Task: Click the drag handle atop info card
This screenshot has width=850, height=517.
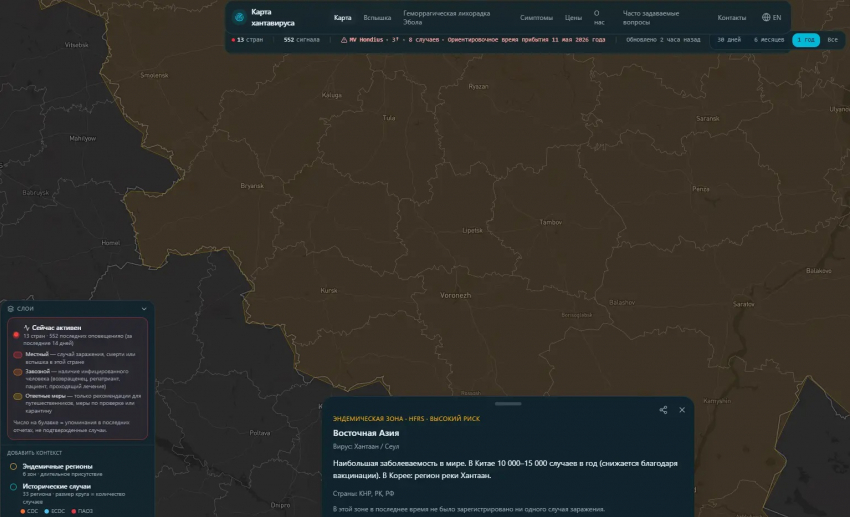Action: [x=508, y=403]
